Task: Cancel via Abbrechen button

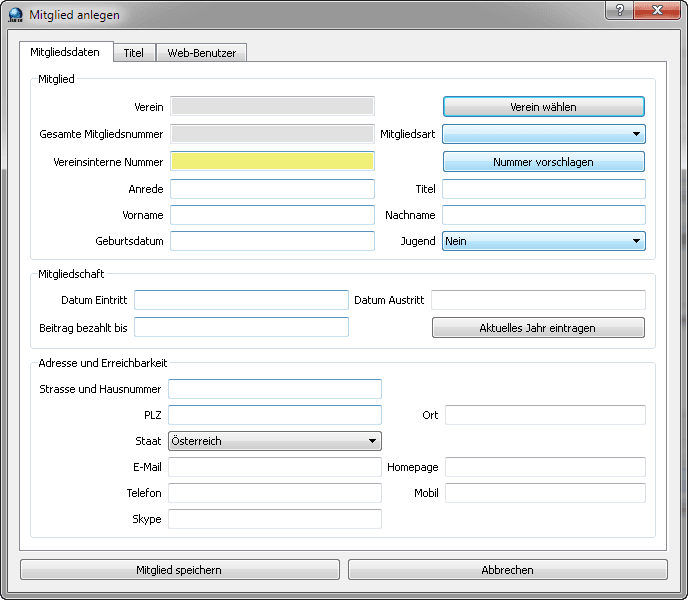Action: click(x=508, y=570)
